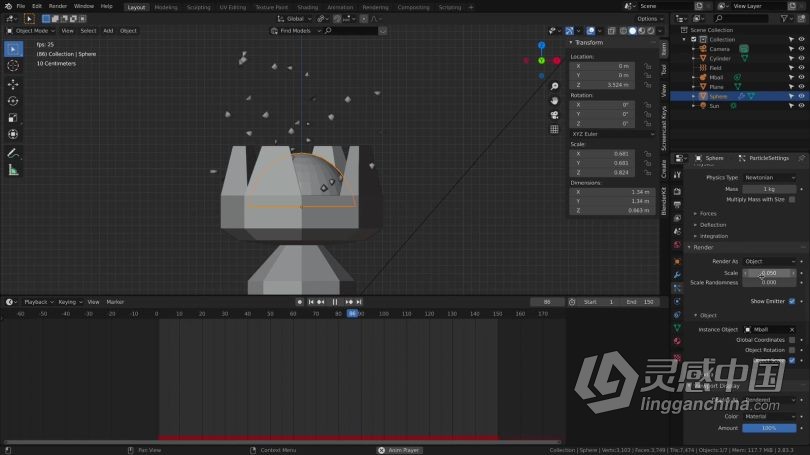
Task: Select the Rotate tool
Action: coord(13,101)
